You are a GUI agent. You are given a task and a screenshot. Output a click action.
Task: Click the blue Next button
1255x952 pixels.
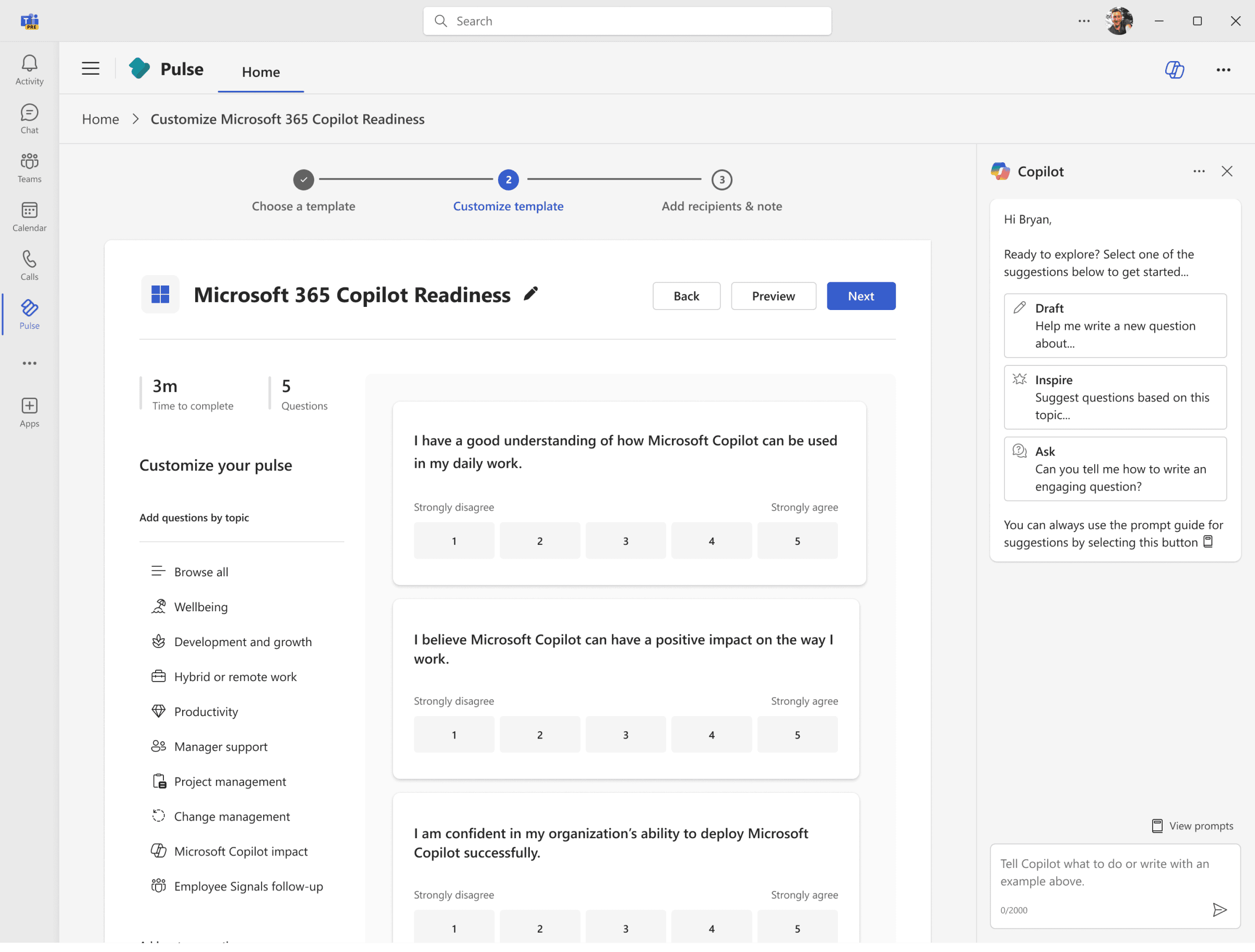[x=861, y=296]
